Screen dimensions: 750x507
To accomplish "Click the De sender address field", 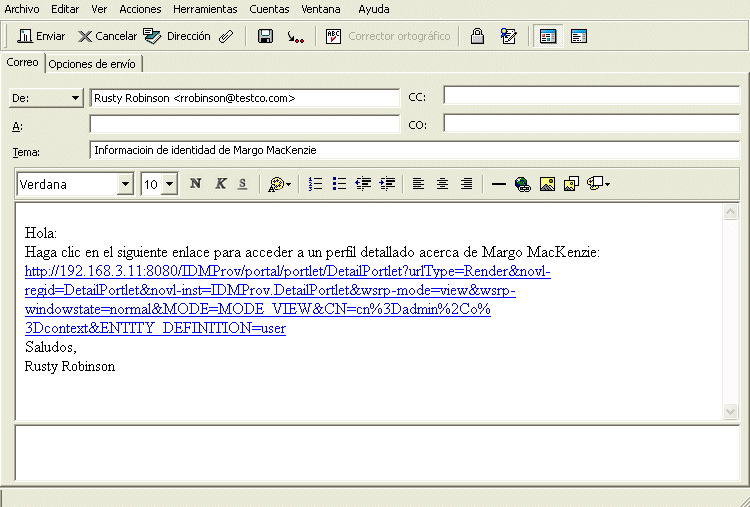I will tap(244, 98).
